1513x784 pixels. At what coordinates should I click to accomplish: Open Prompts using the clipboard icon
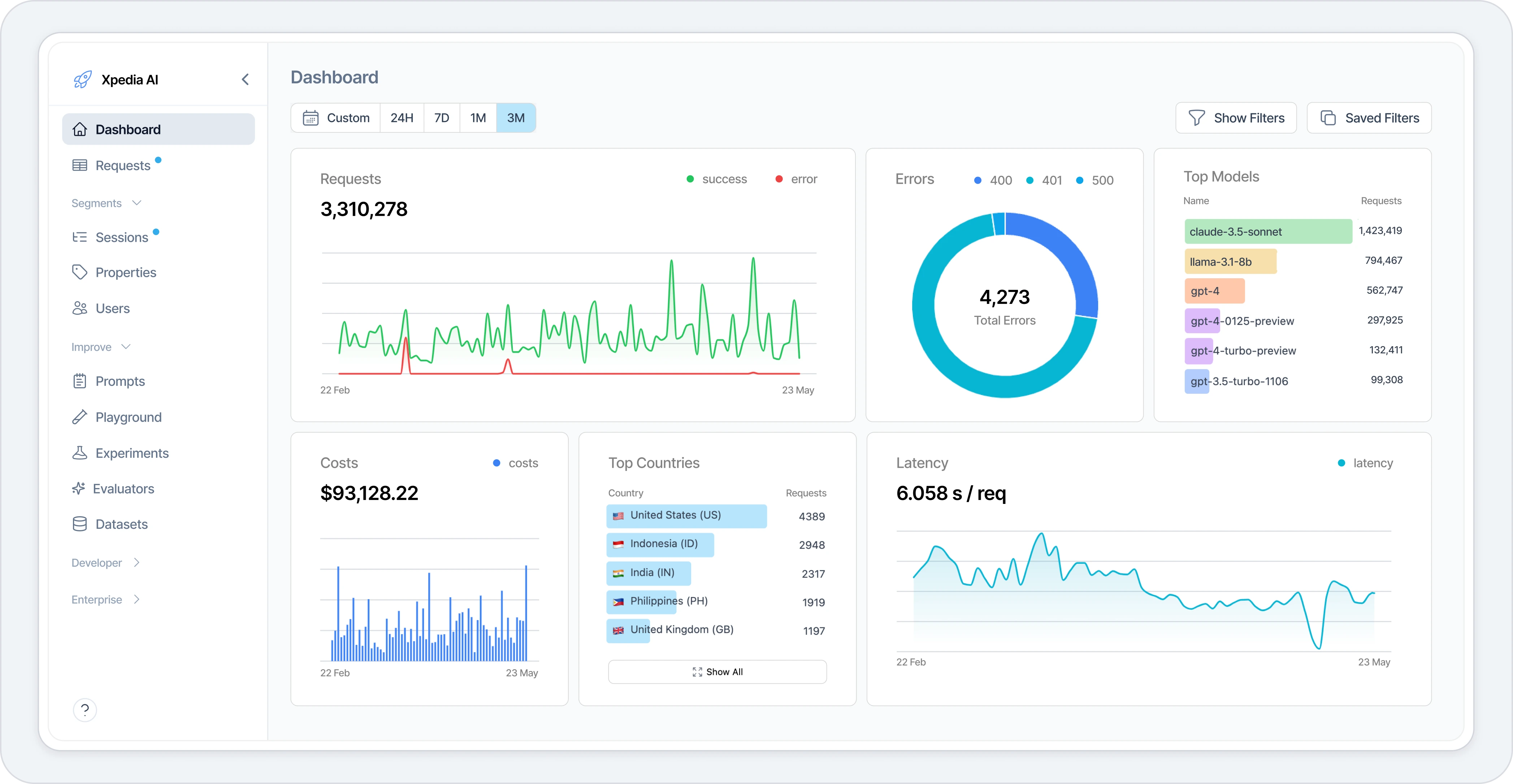[x=81, y=380]
